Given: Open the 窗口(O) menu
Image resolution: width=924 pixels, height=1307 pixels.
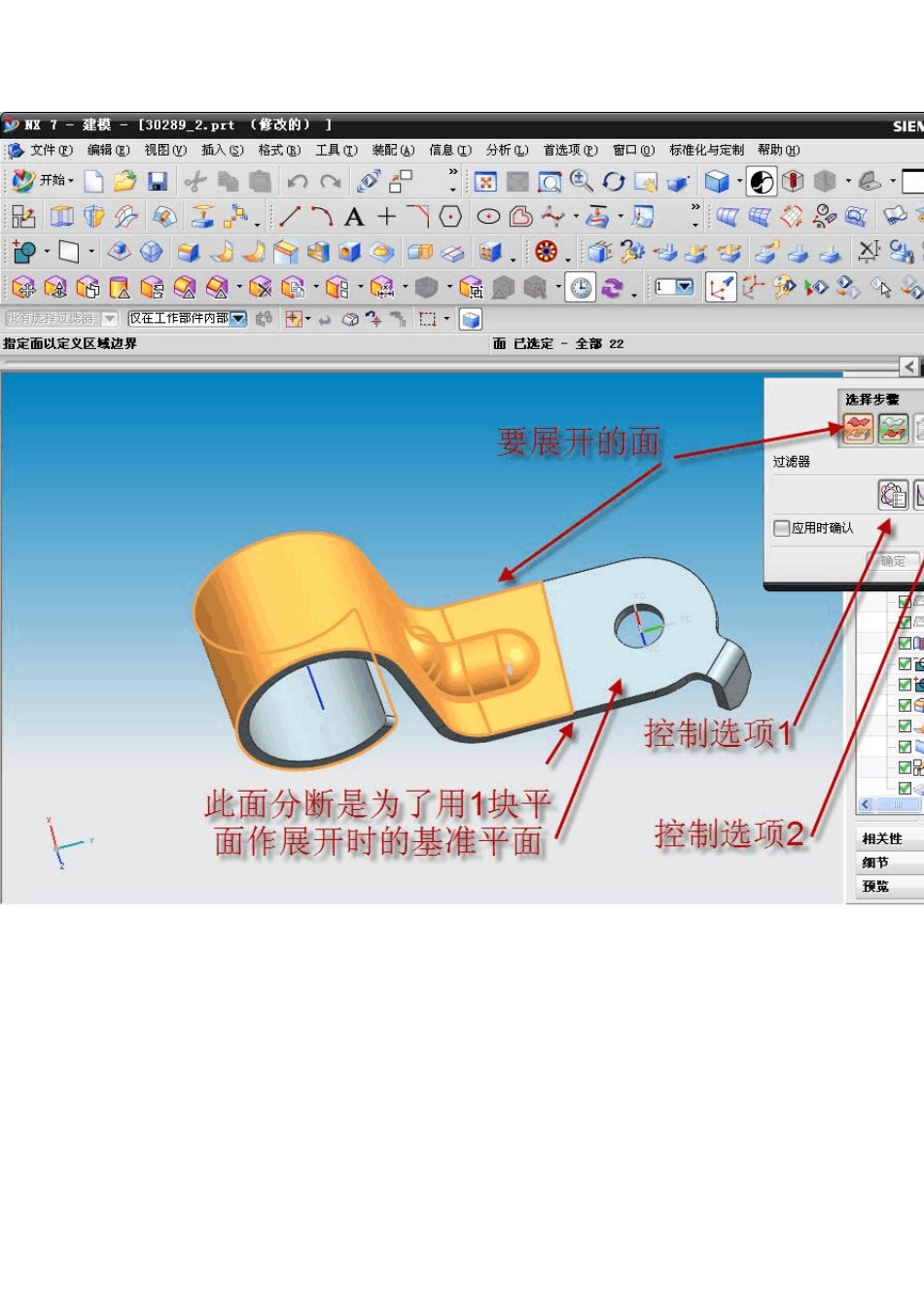Looking at the screenshot, I should coord(633,150).
